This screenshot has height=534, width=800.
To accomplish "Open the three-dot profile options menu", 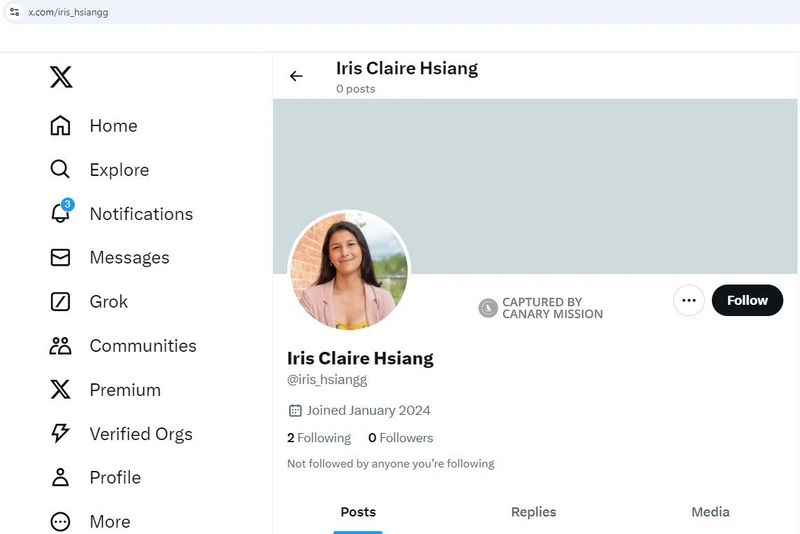I will point(689,300).
